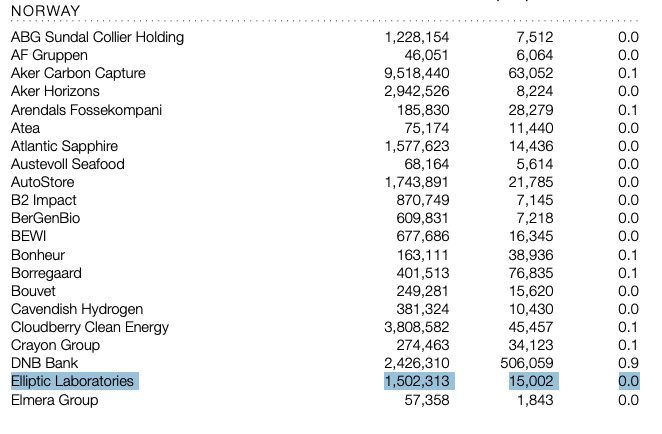This screenshot has width=662, height=434.
Task: Click 7,145 in B2 Impact row
Action: [534, 200]
